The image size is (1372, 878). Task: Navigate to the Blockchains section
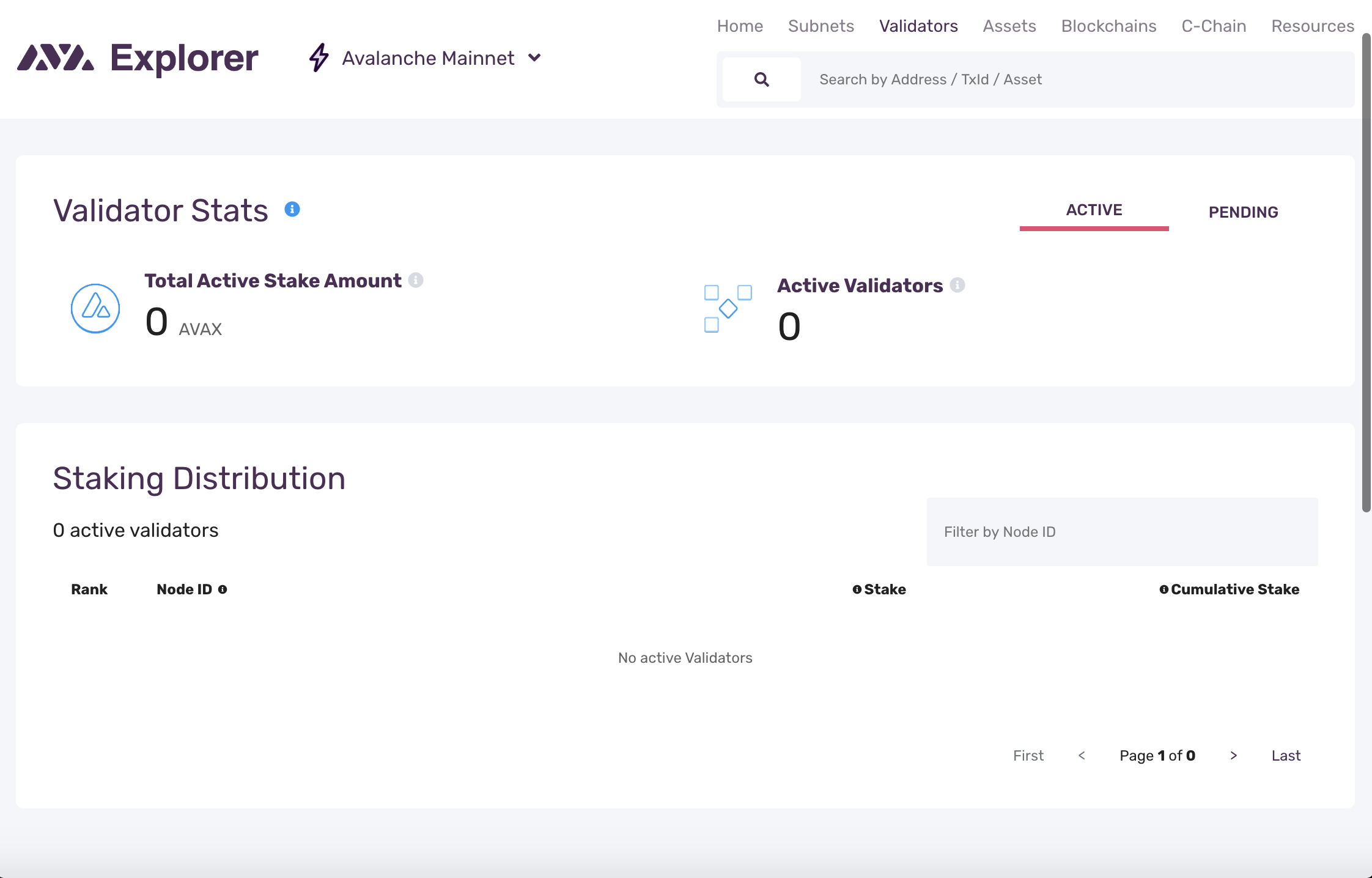point(1108,26)
